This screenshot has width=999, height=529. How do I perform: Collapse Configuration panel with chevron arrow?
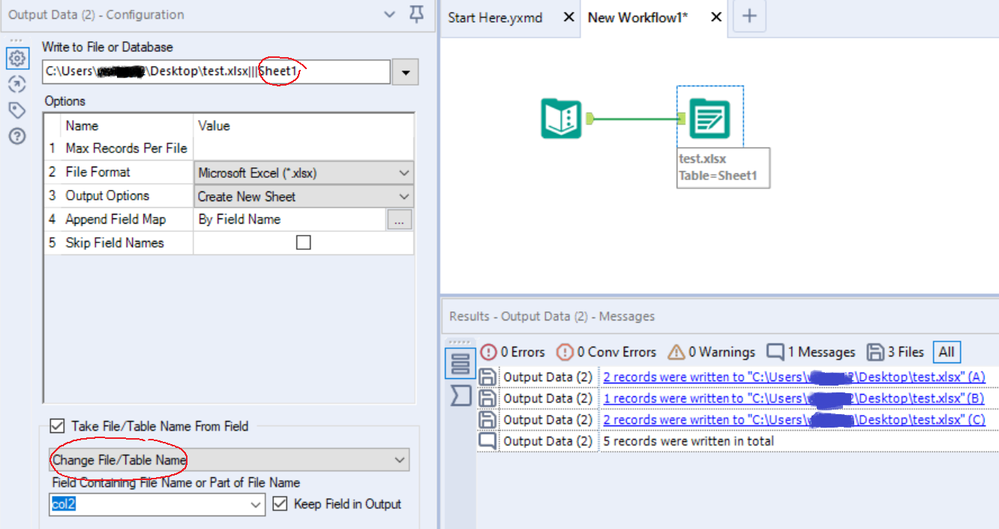(389, 14)
